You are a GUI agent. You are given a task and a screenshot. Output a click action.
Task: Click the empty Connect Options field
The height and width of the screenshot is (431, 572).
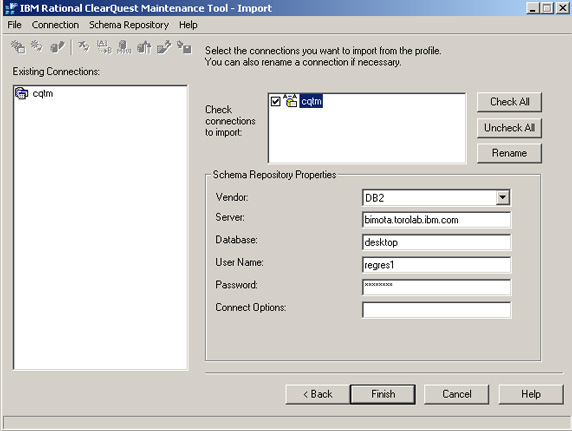437,310
